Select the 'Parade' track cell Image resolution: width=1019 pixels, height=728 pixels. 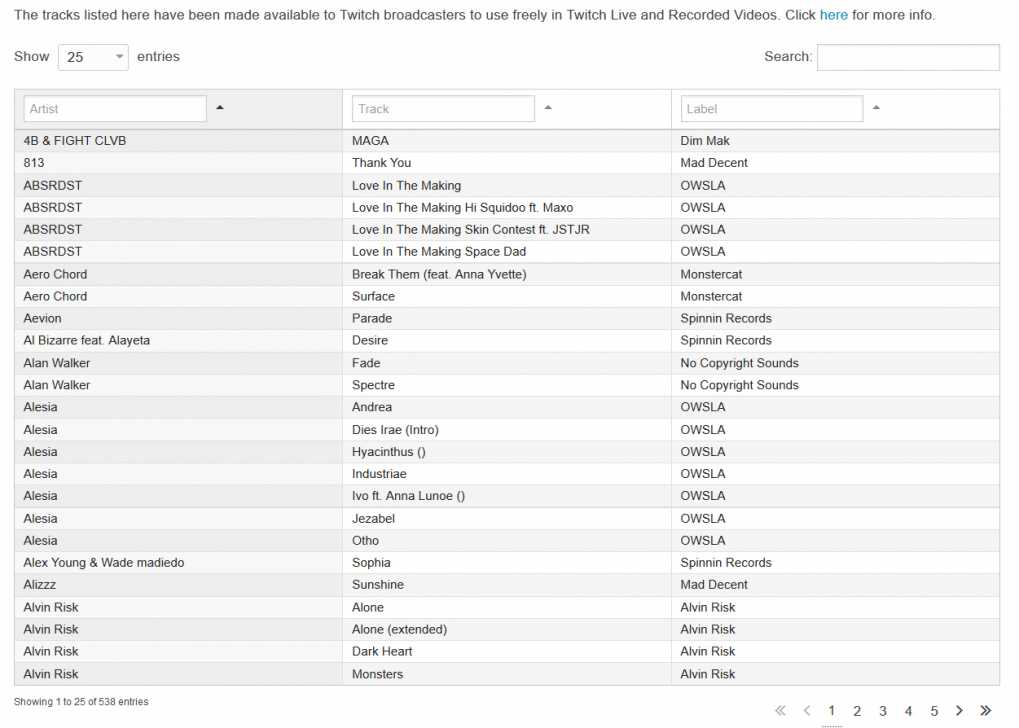(506, 318)
